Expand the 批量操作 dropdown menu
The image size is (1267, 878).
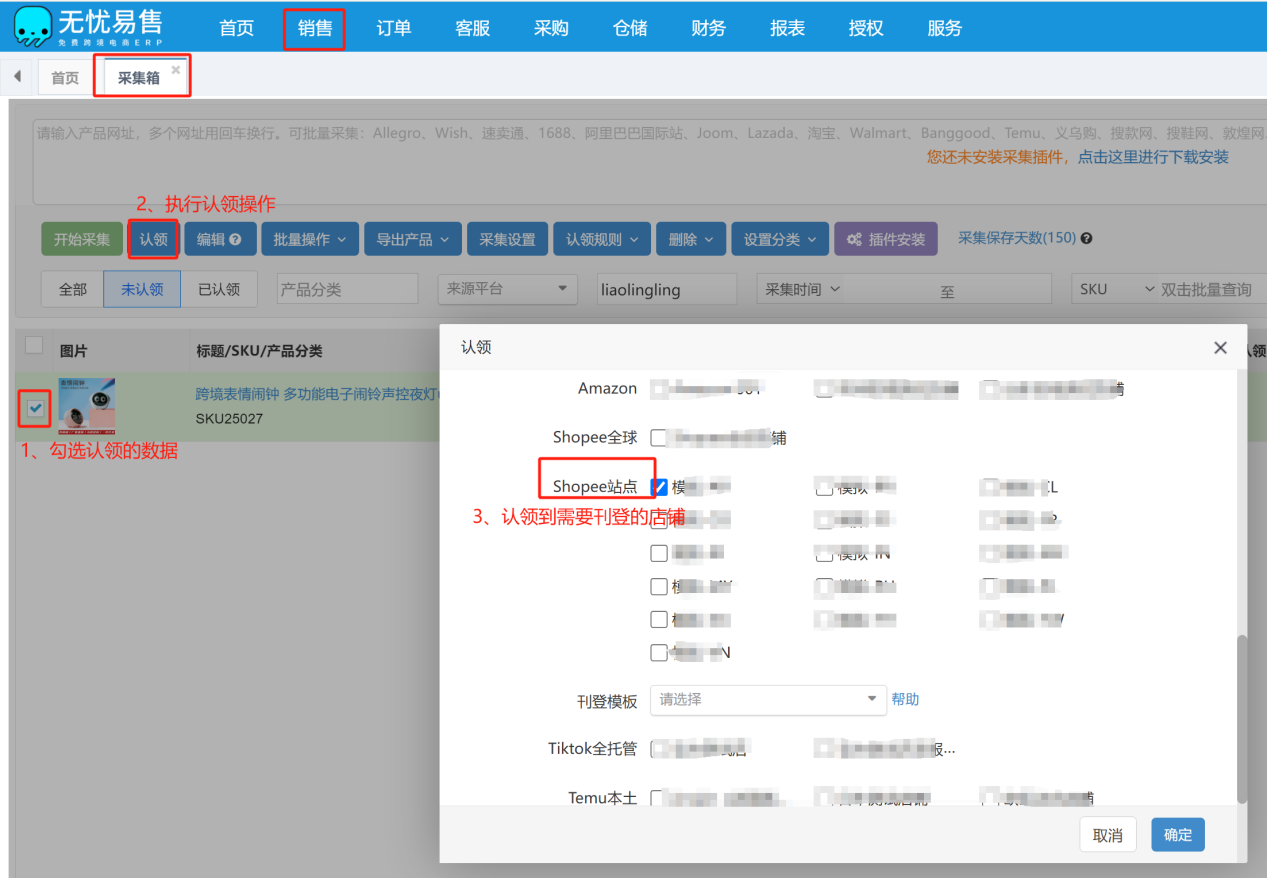coord(309,240)
